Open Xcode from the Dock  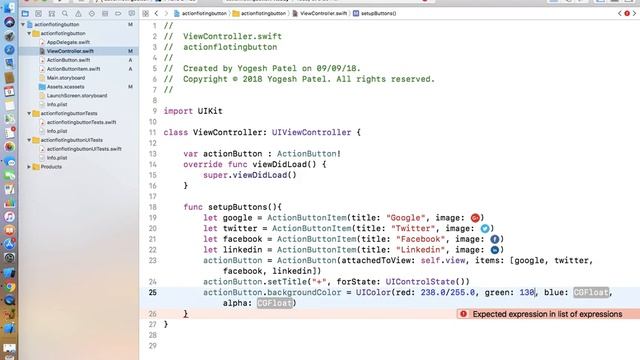coord(9,328)
